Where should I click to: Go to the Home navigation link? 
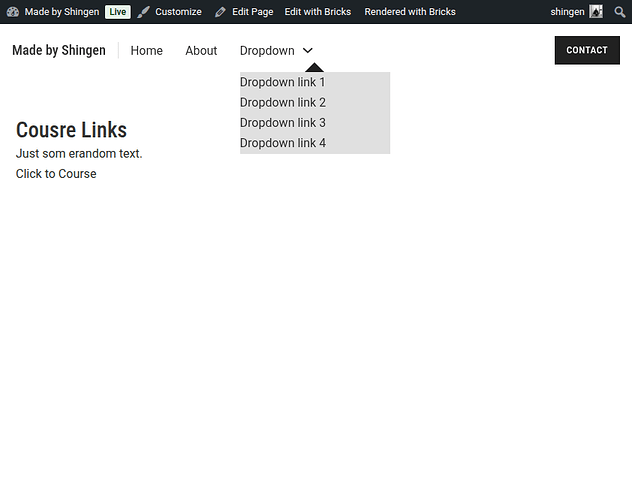(146, 51)
